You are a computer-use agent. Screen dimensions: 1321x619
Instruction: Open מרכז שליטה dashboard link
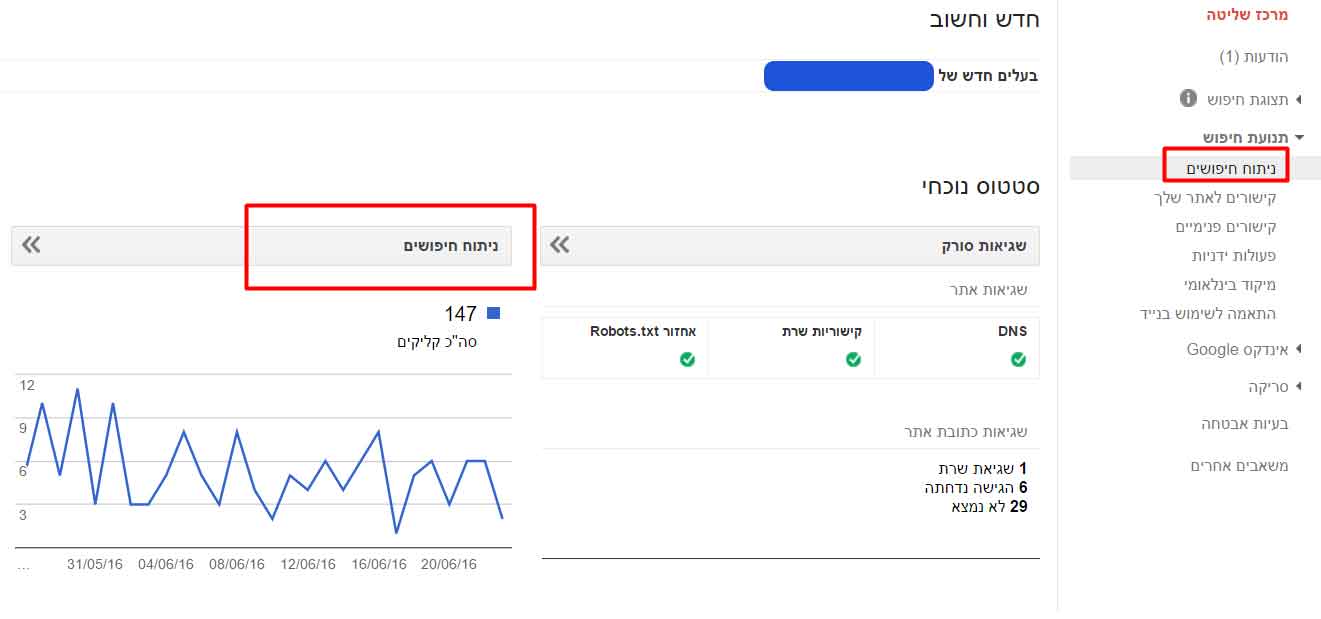(1247, 15)
